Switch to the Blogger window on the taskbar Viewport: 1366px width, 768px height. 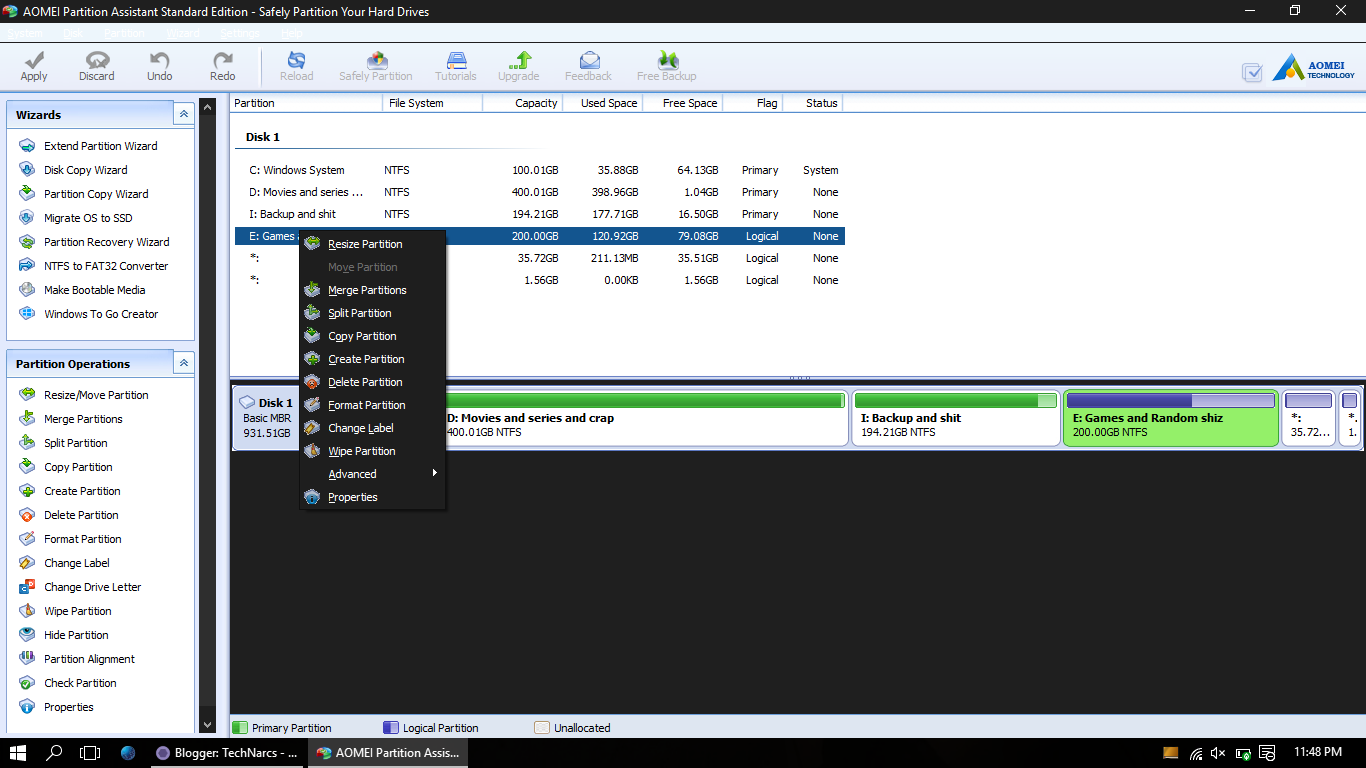[x=225, y=753]
